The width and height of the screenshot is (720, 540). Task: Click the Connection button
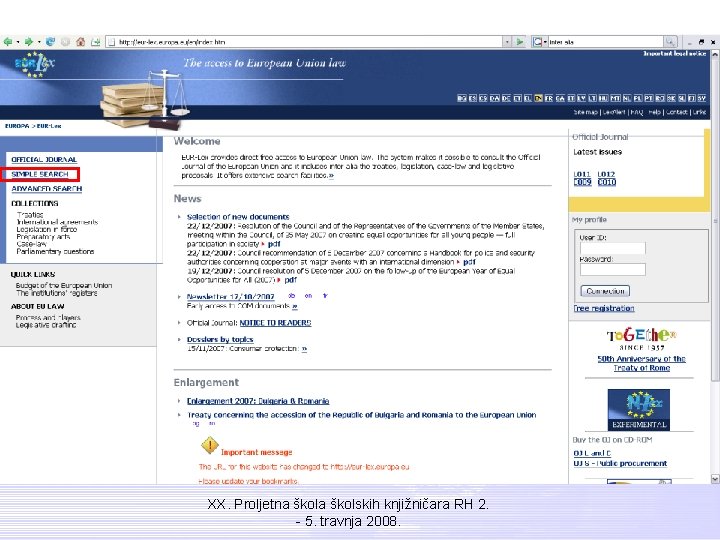click(605, 291)
